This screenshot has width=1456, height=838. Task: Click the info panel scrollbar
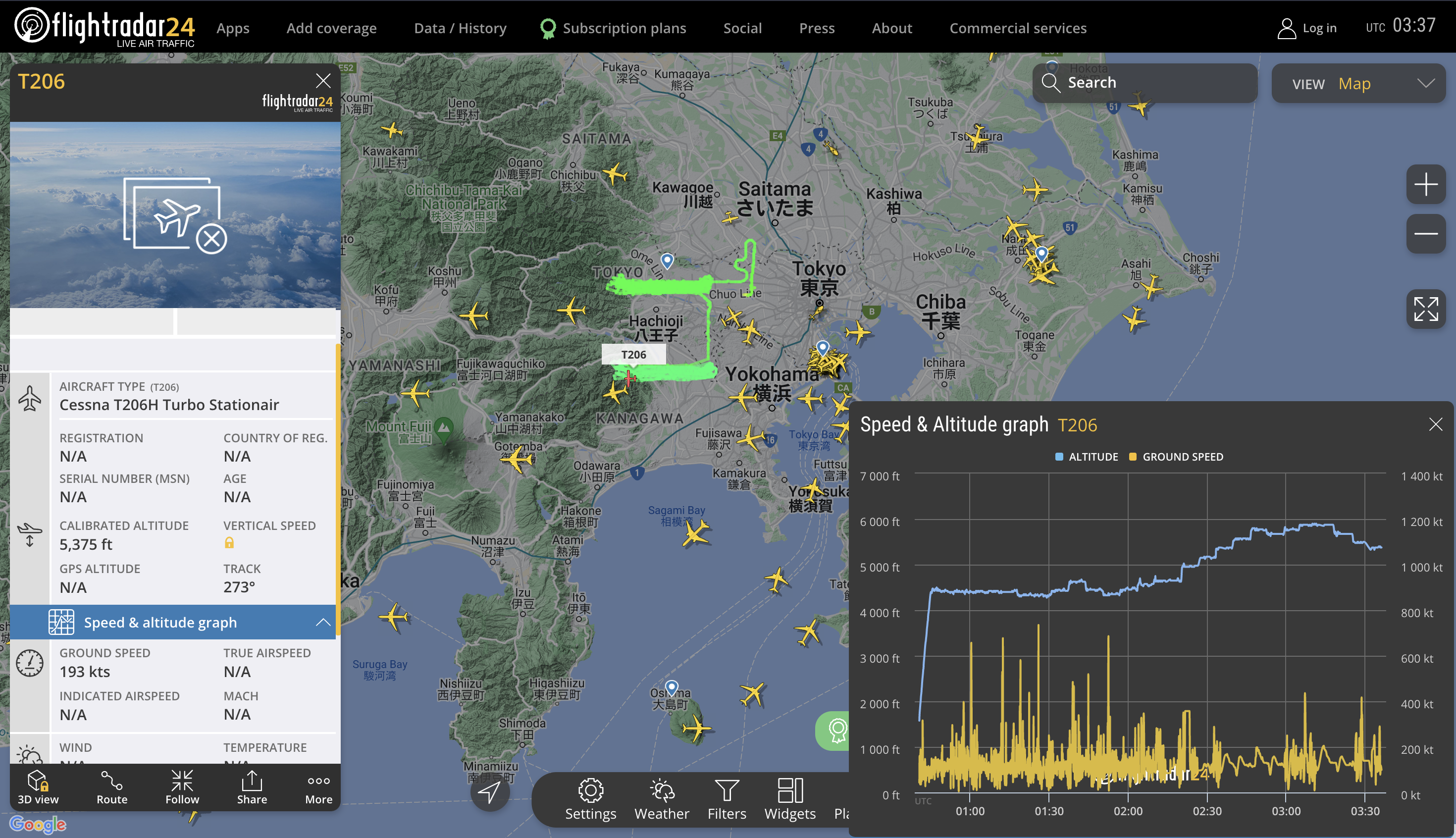pyautogui.click(x=338, y=489)
